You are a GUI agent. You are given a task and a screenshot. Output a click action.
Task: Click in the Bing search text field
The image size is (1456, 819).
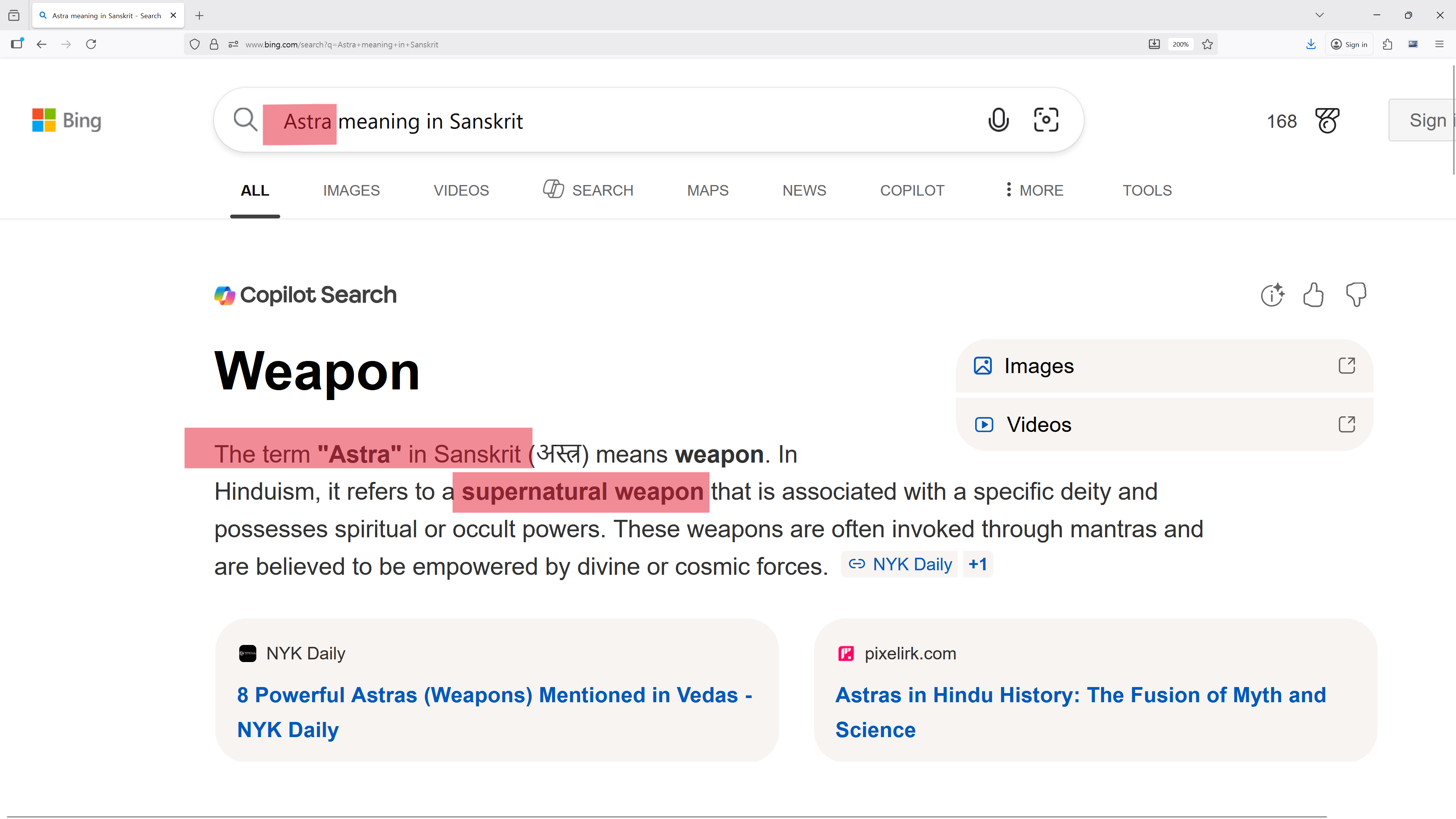click(622, 121)
